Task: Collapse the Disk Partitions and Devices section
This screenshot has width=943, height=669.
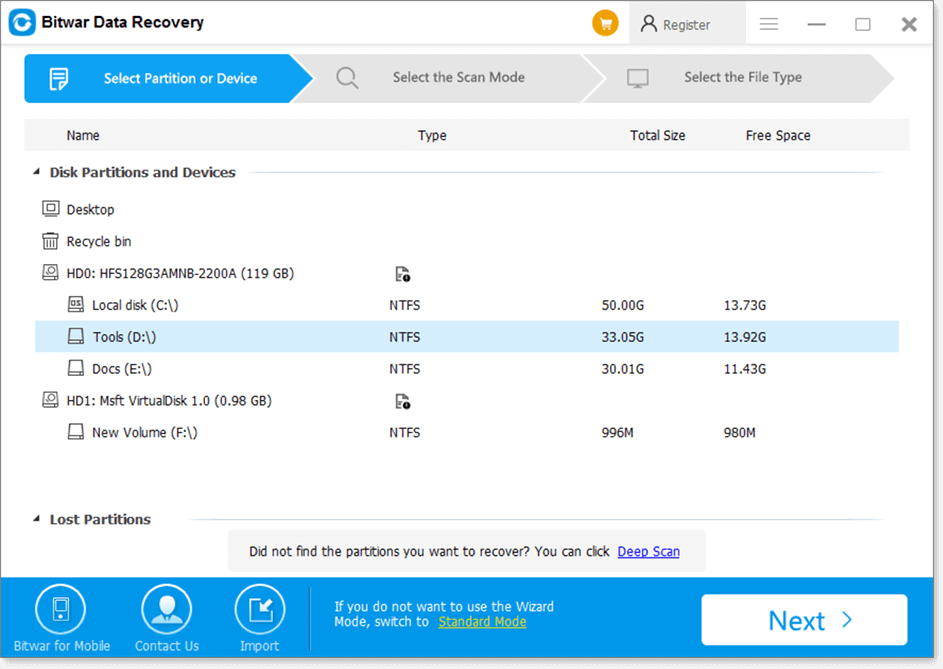Action: click(x=38, y=173)
